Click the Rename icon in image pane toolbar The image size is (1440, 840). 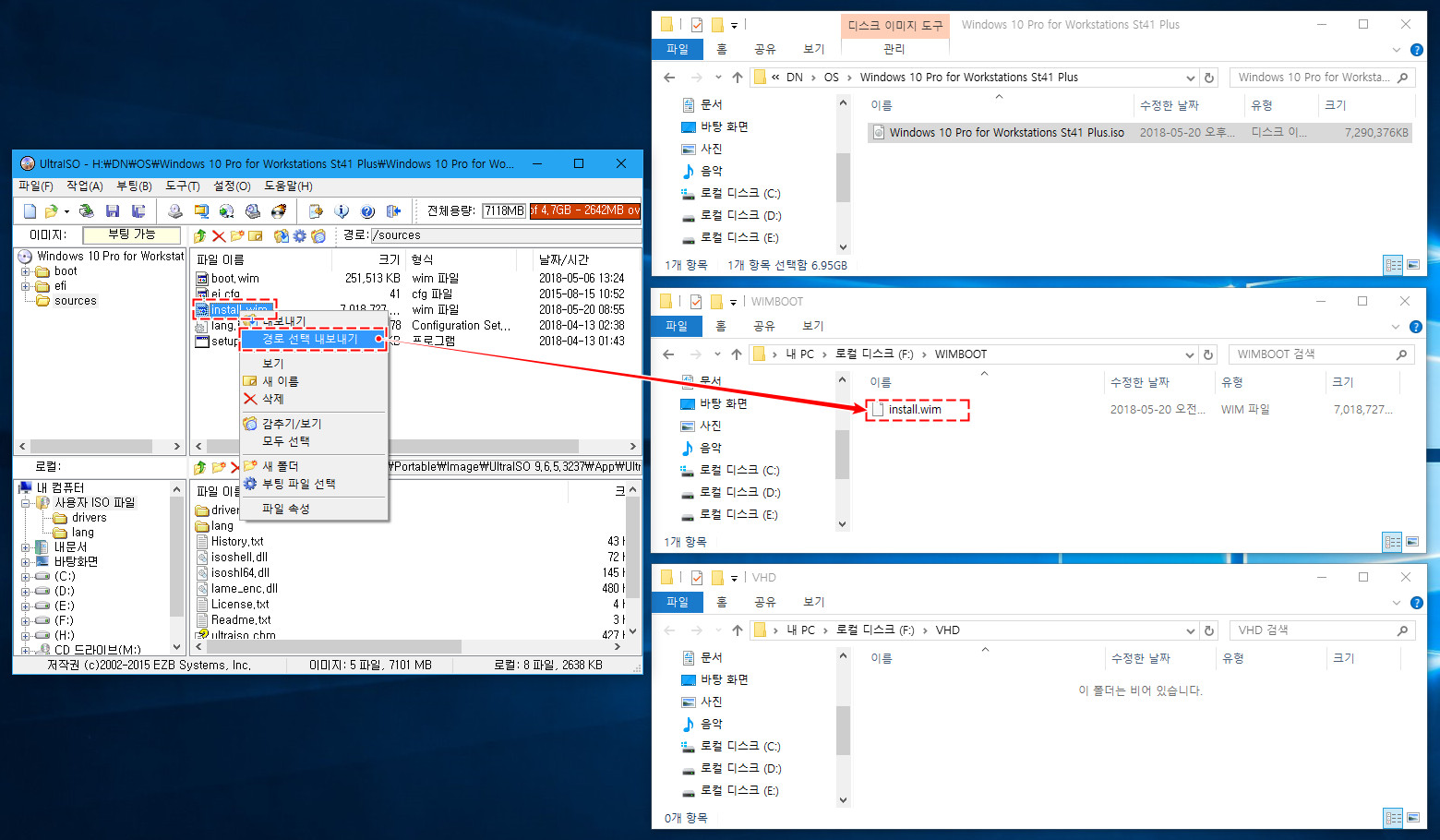(256, 236)
